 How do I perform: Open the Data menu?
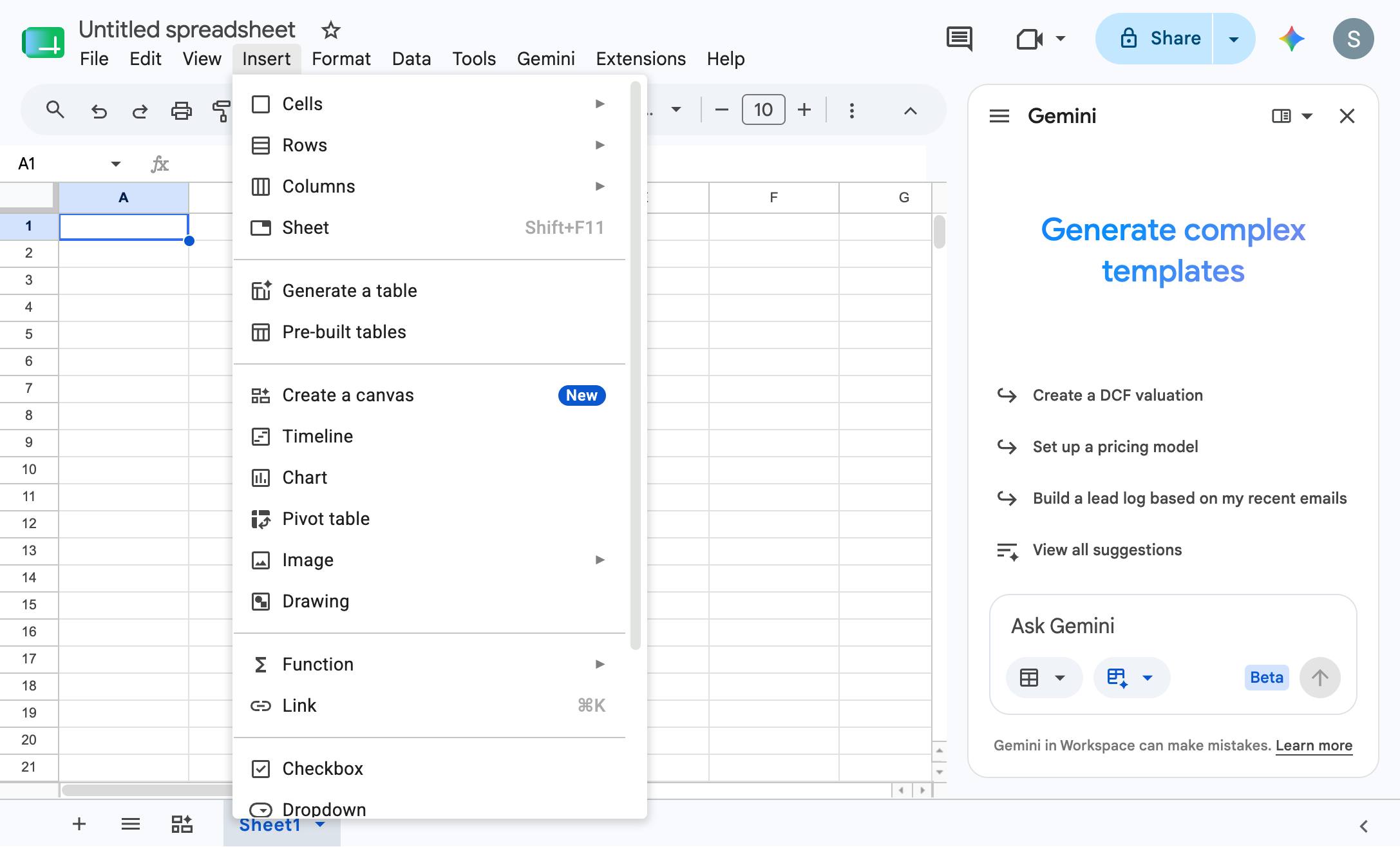click(x=411, y=59)
